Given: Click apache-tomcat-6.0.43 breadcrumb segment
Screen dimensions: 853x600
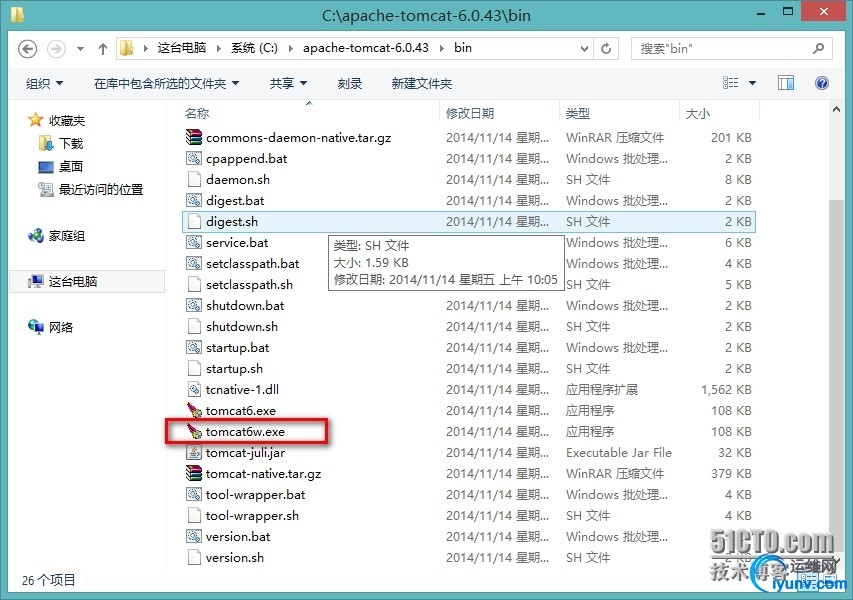Looking at the screenshot, I should (366, 48).
